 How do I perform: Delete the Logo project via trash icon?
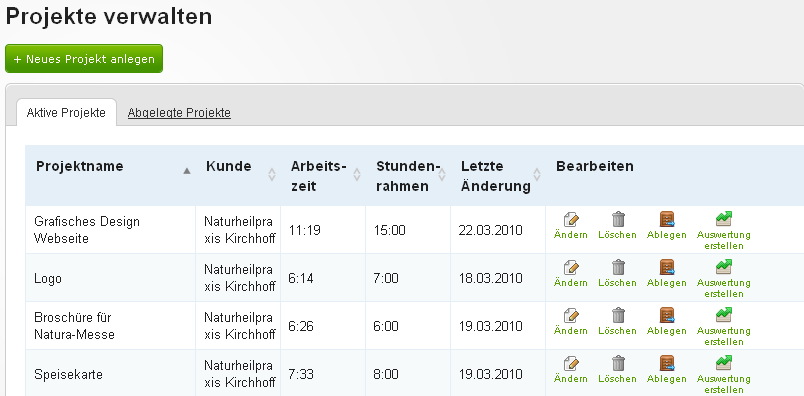(x=618, y=267)
